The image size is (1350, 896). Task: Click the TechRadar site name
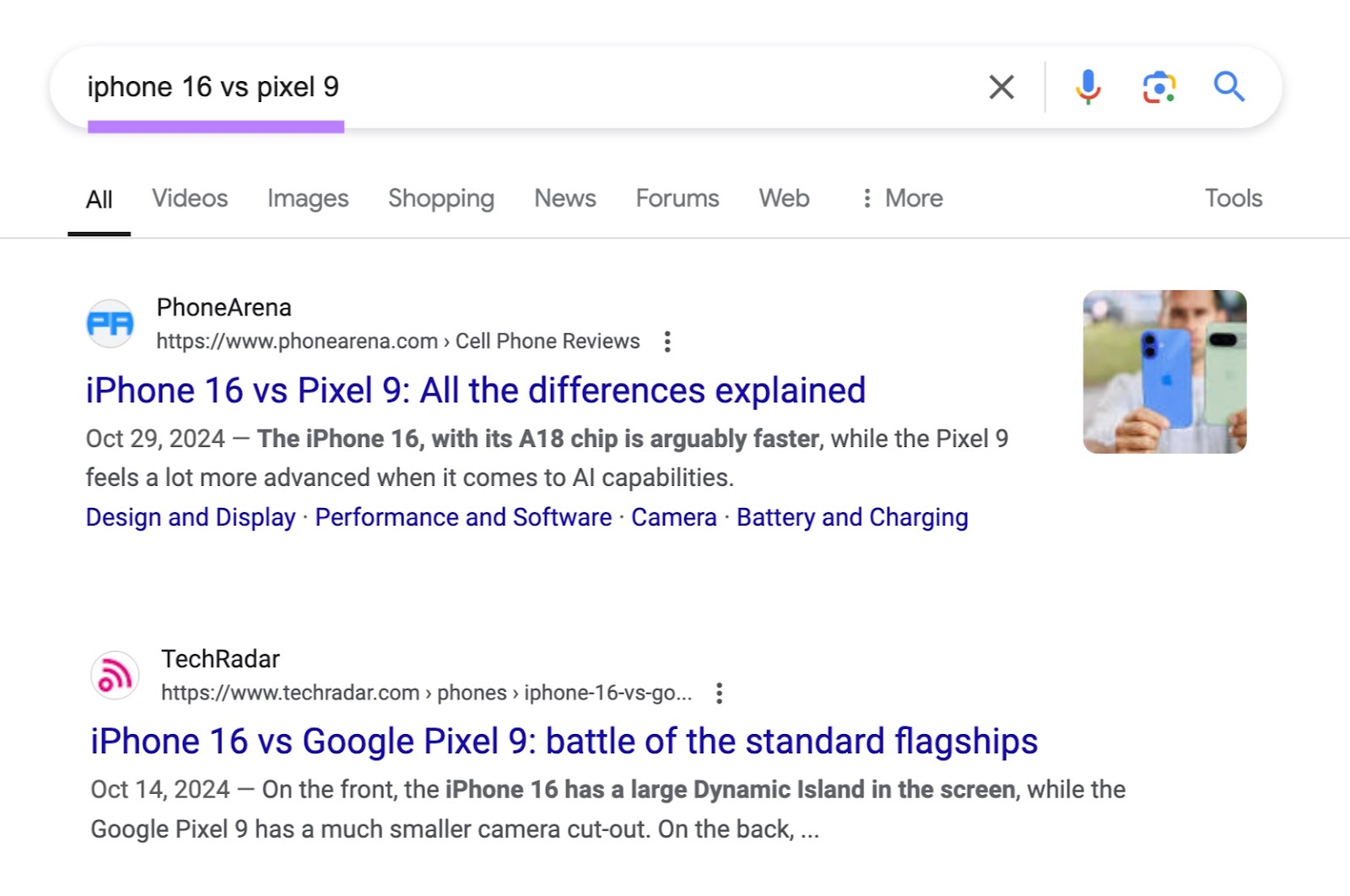(x=220, y=659)
